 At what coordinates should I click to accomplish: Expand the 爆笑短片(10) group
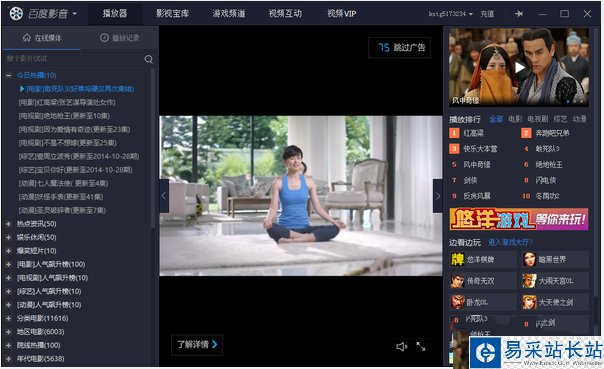8,251
